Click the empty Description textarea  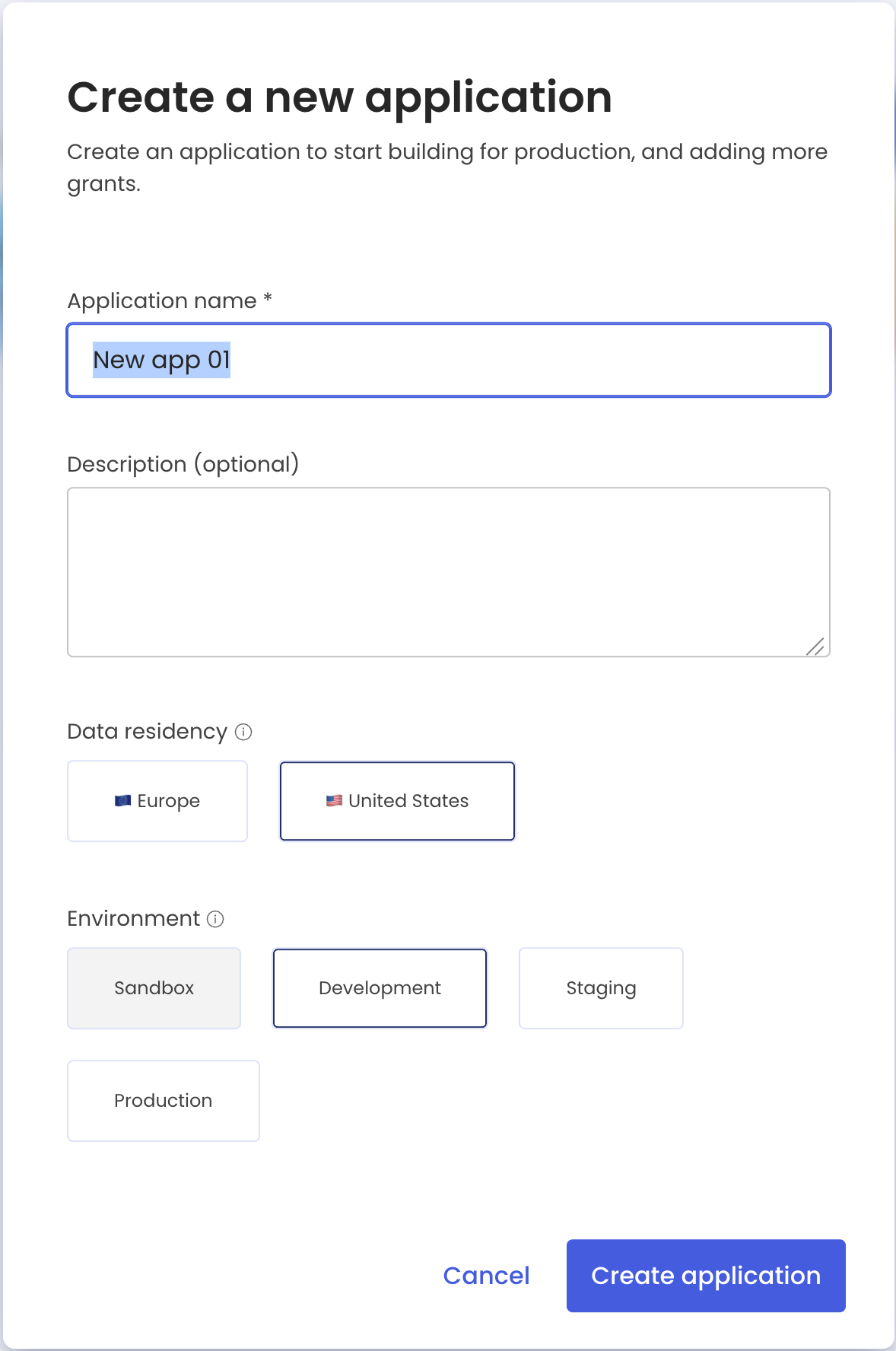(x=449, y=571)
